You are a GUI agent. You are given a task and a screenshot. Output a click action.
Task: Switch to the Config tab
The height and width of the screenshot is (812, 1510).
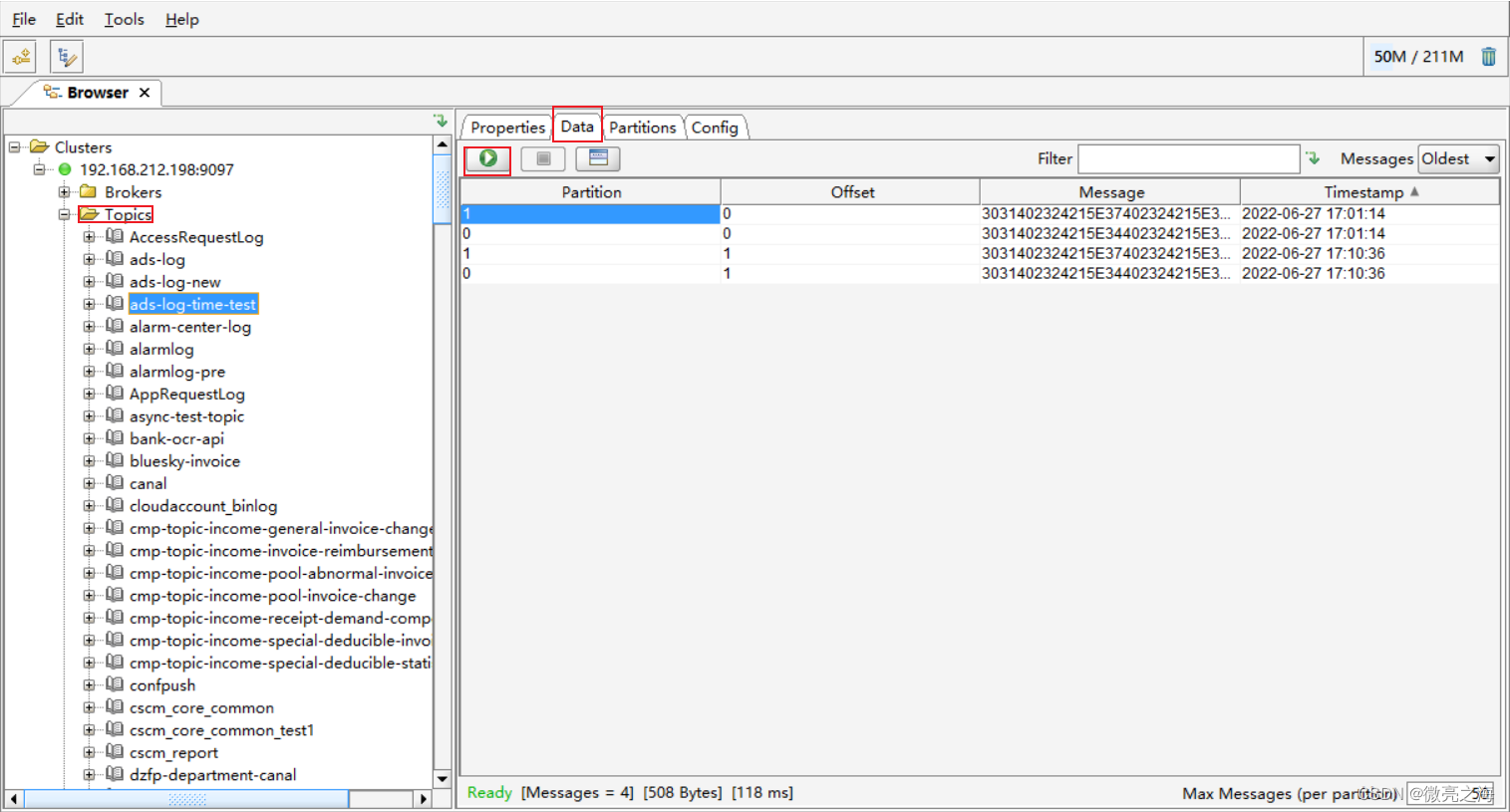(715, 128)
